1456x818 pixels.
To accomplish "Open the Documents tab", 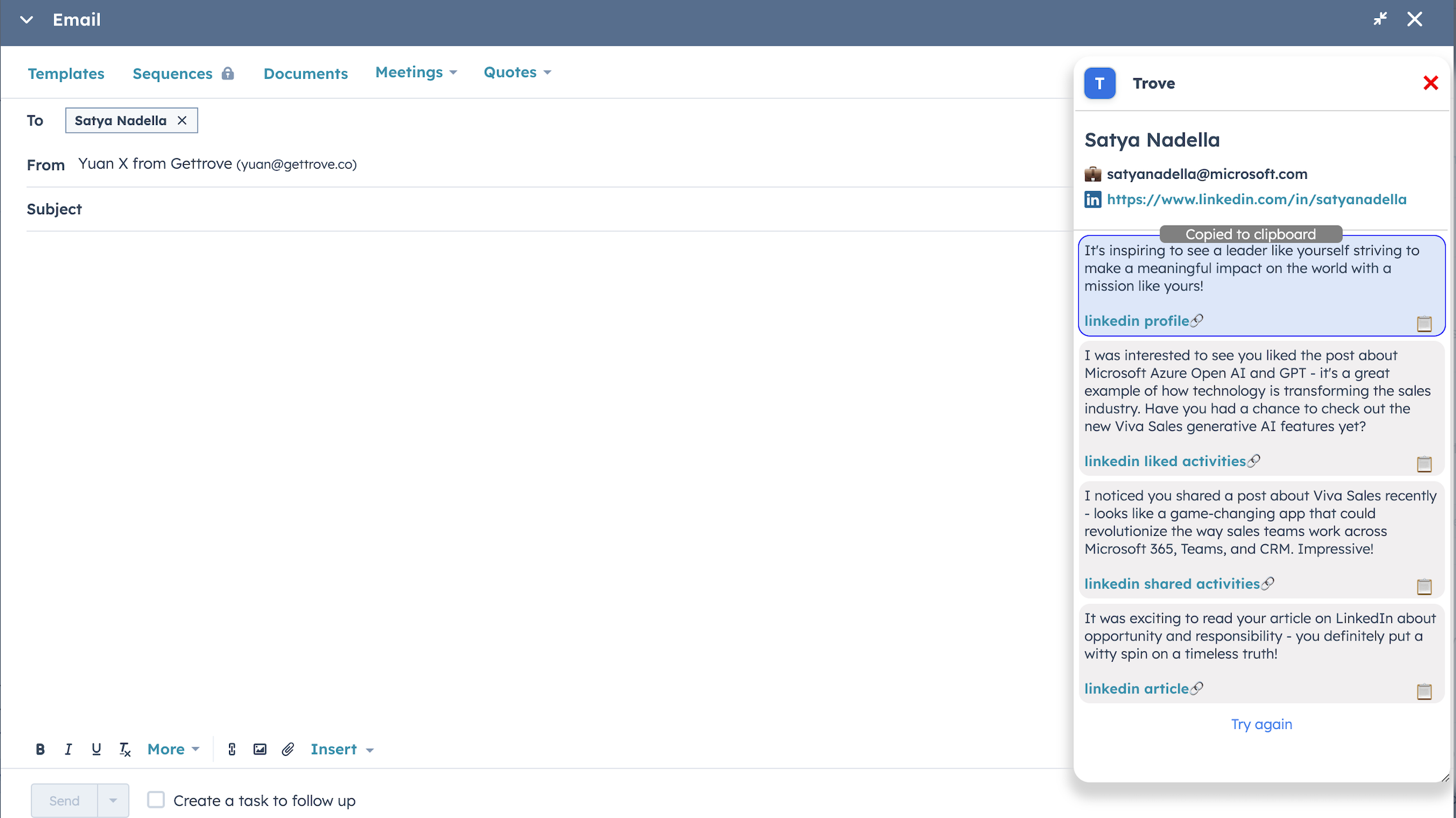I will [305, 74].
